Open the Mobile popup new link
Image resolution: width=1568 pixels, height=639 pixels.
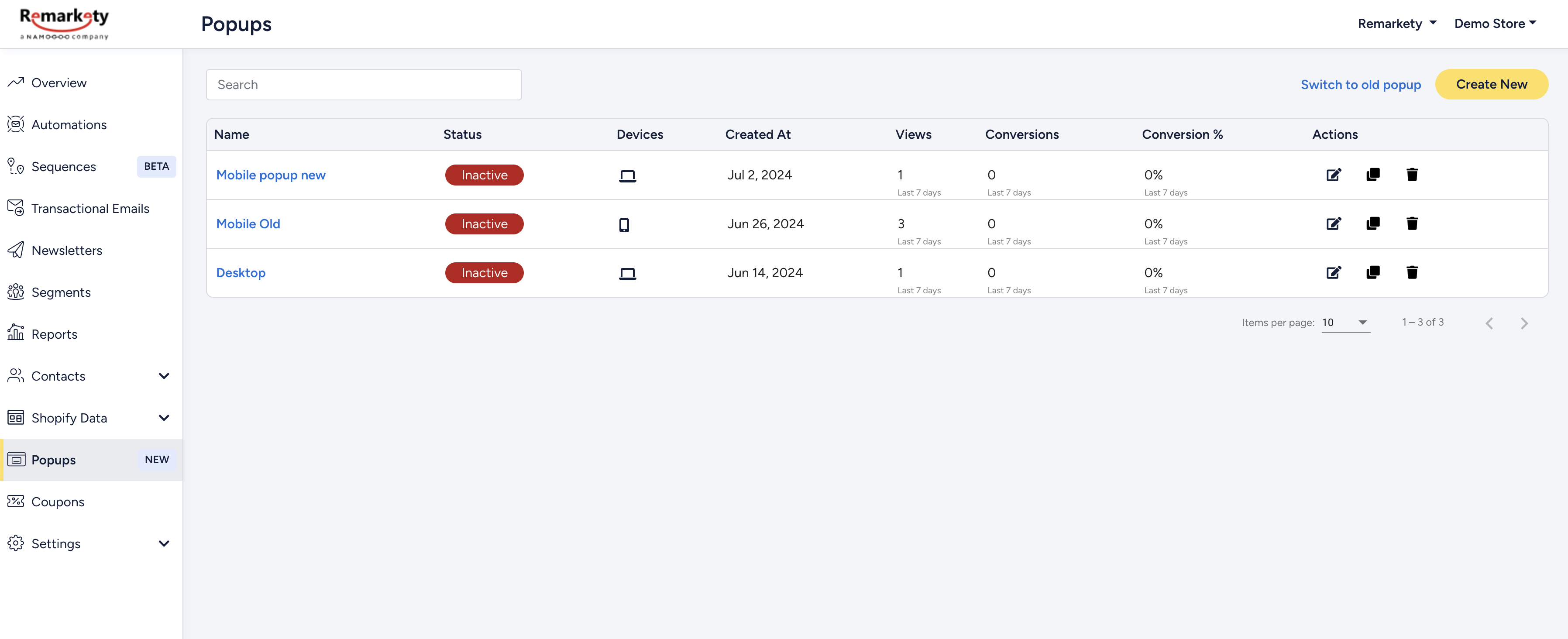tap(271, 175)
